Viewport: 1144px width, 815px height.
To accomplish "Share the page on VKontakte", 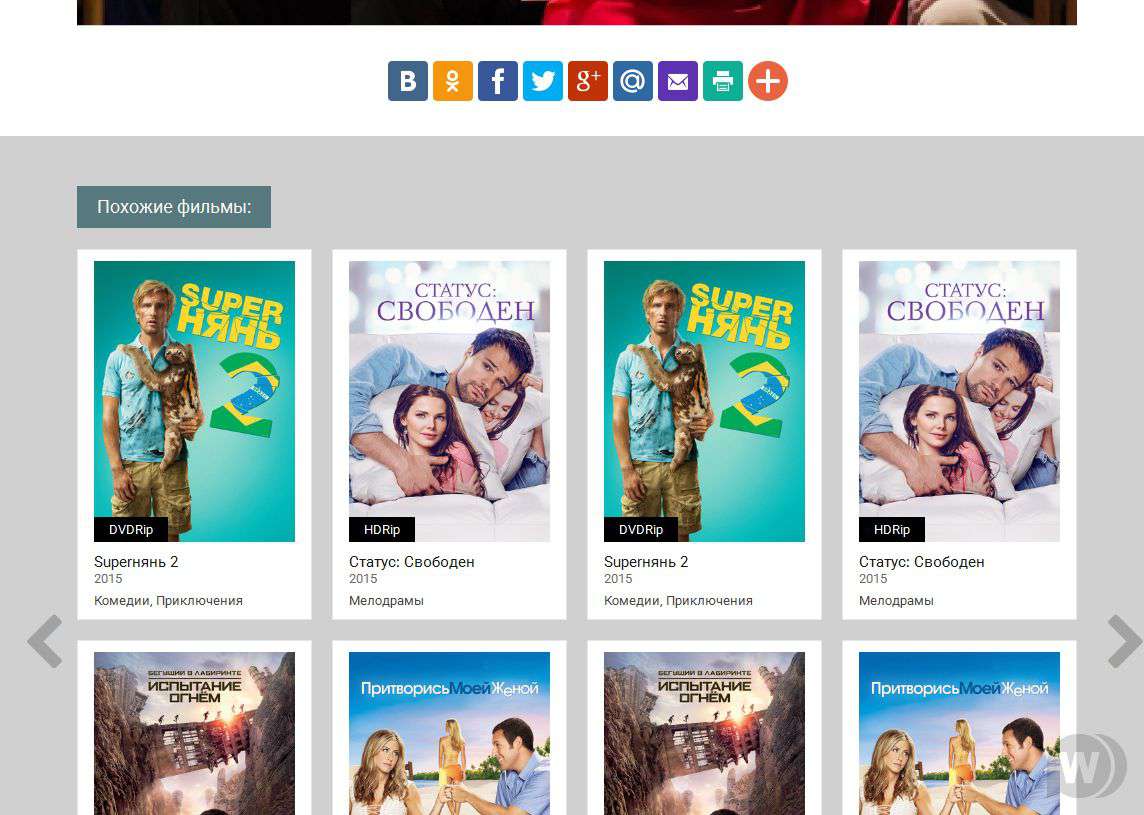I will click(408, 81).
